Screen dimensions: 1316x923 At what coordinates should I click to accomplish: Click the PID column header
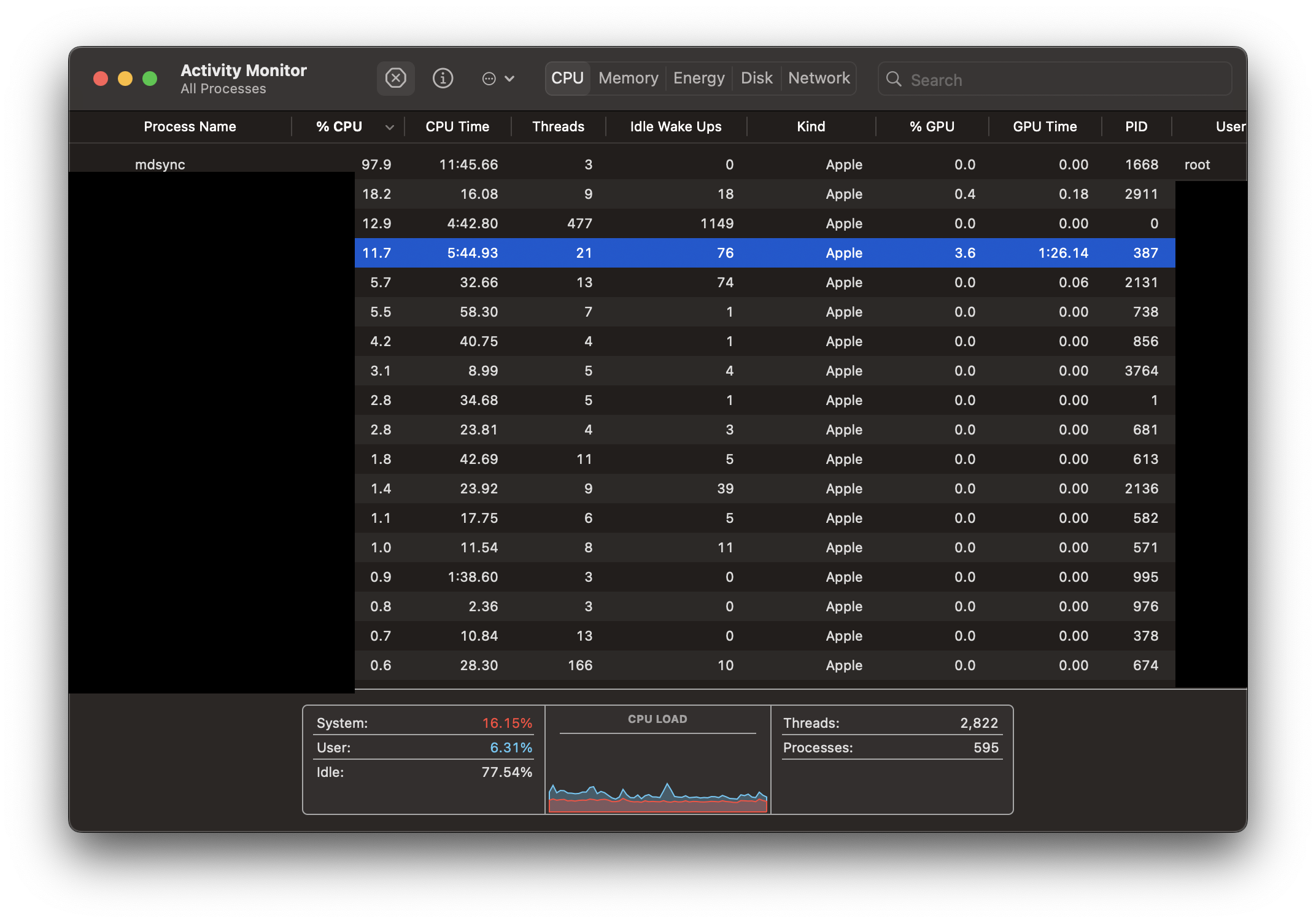click(x=1136, y=127)
